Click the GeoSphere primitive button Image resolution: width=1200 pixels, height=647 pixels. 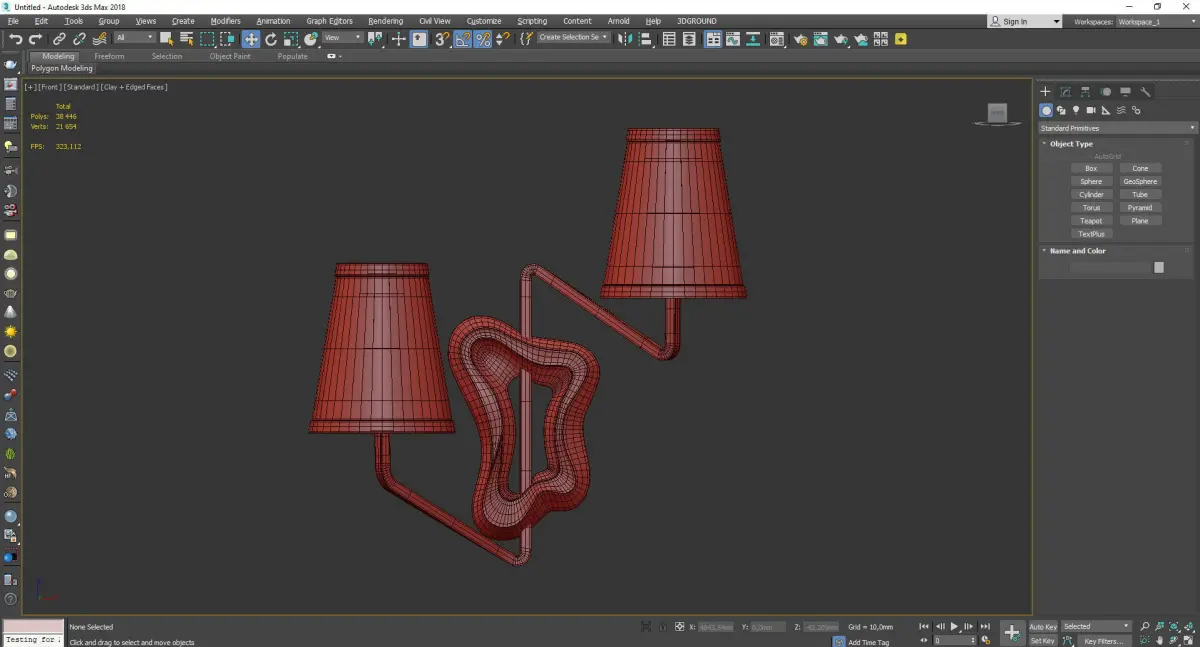pos(1140,181)
